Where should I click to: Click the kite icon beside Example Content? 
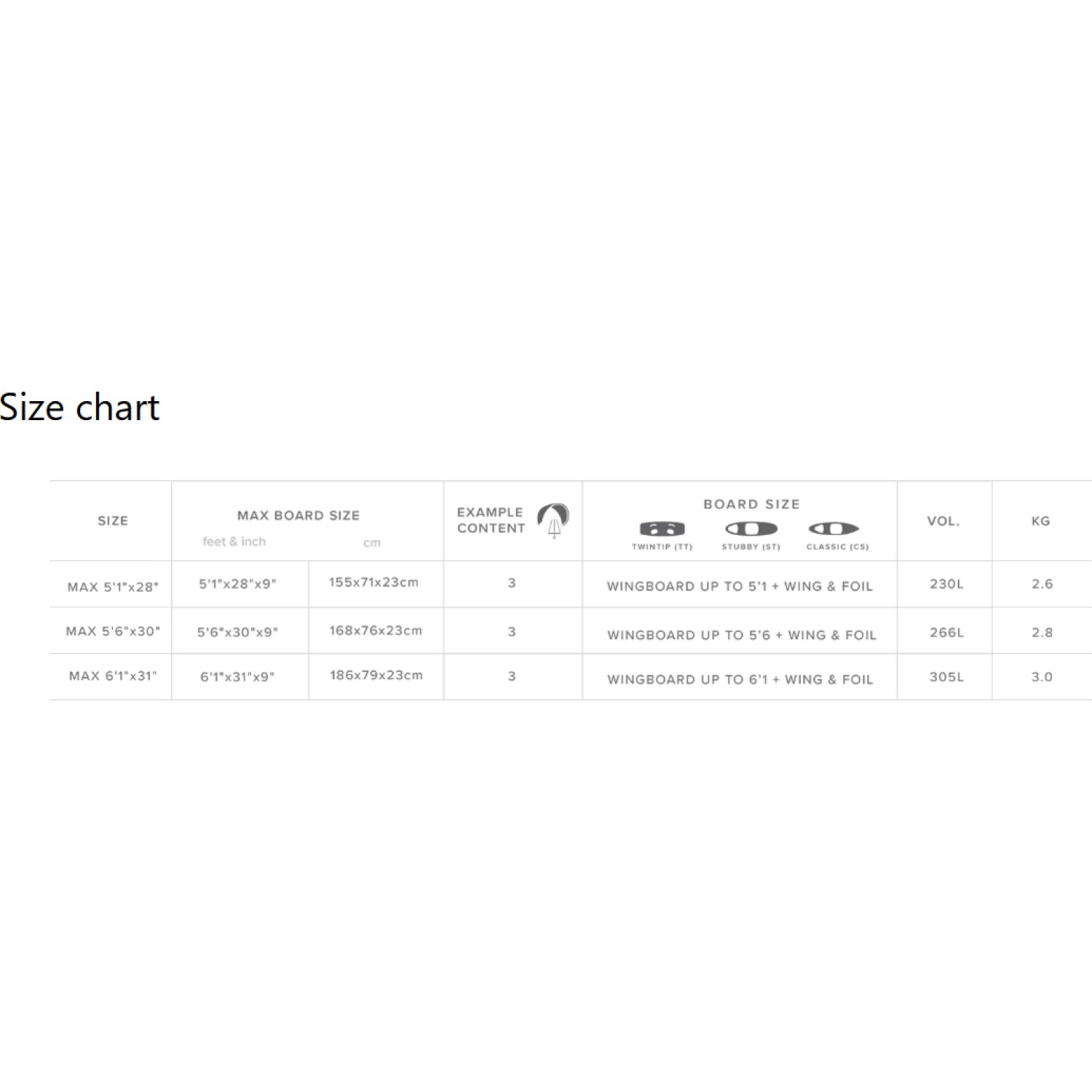[x=553, y=520]
